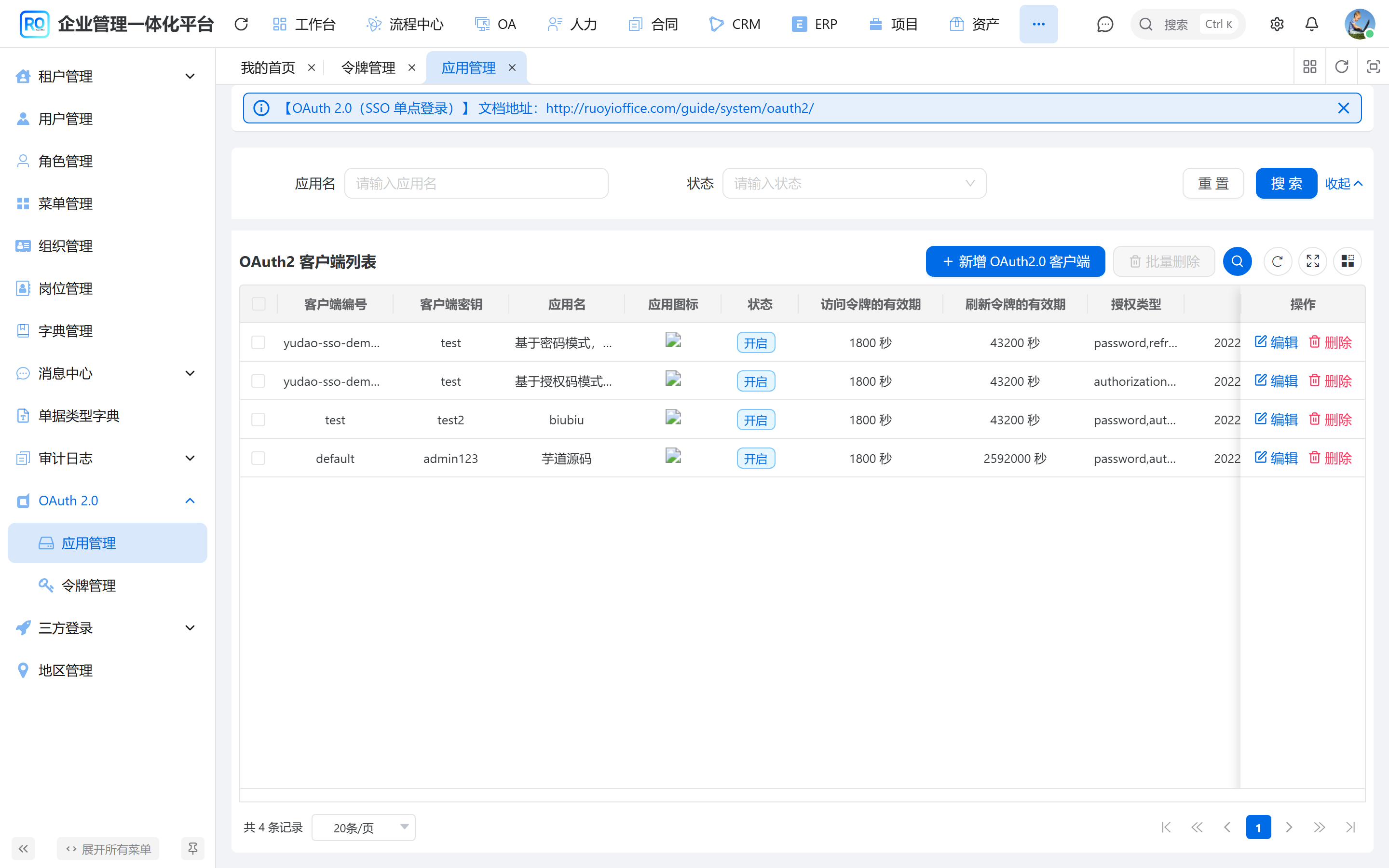The image size is (1389, 868).
Task: Refresh the OAuth2 client list table
Action: coord(1277,261)
